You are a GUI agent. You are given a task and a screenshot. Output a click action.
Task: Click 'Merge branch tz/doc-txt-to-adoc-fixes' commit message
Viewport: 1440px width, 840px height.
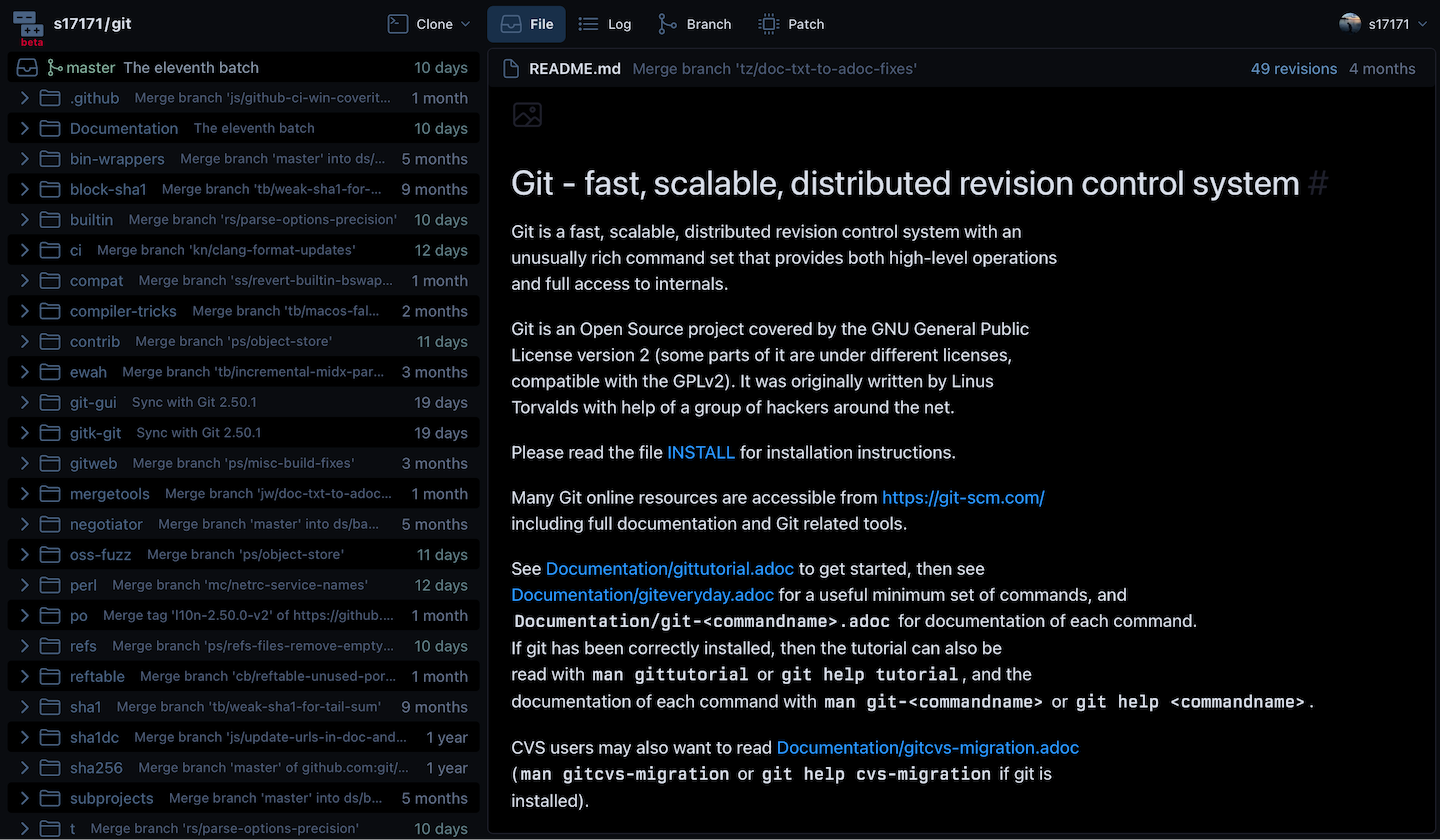[775, 69]
